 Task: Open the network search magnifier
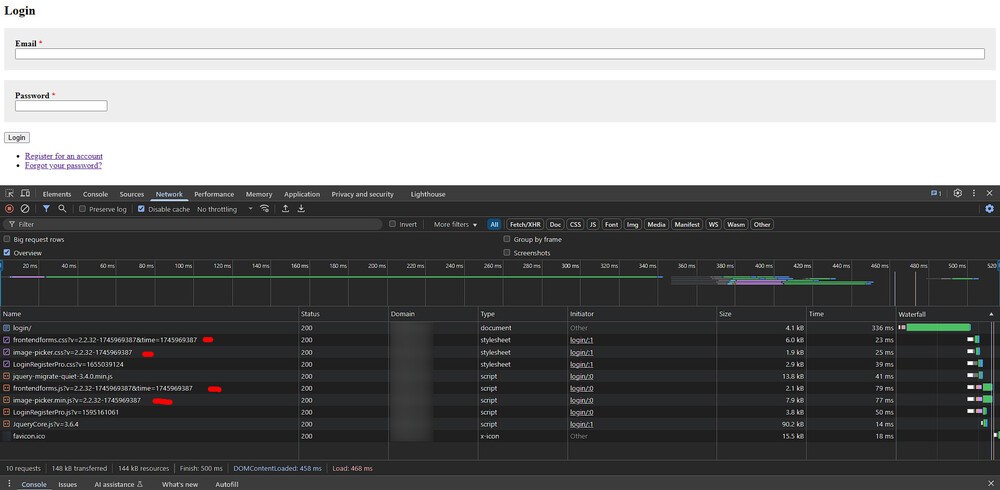point(62,209)
